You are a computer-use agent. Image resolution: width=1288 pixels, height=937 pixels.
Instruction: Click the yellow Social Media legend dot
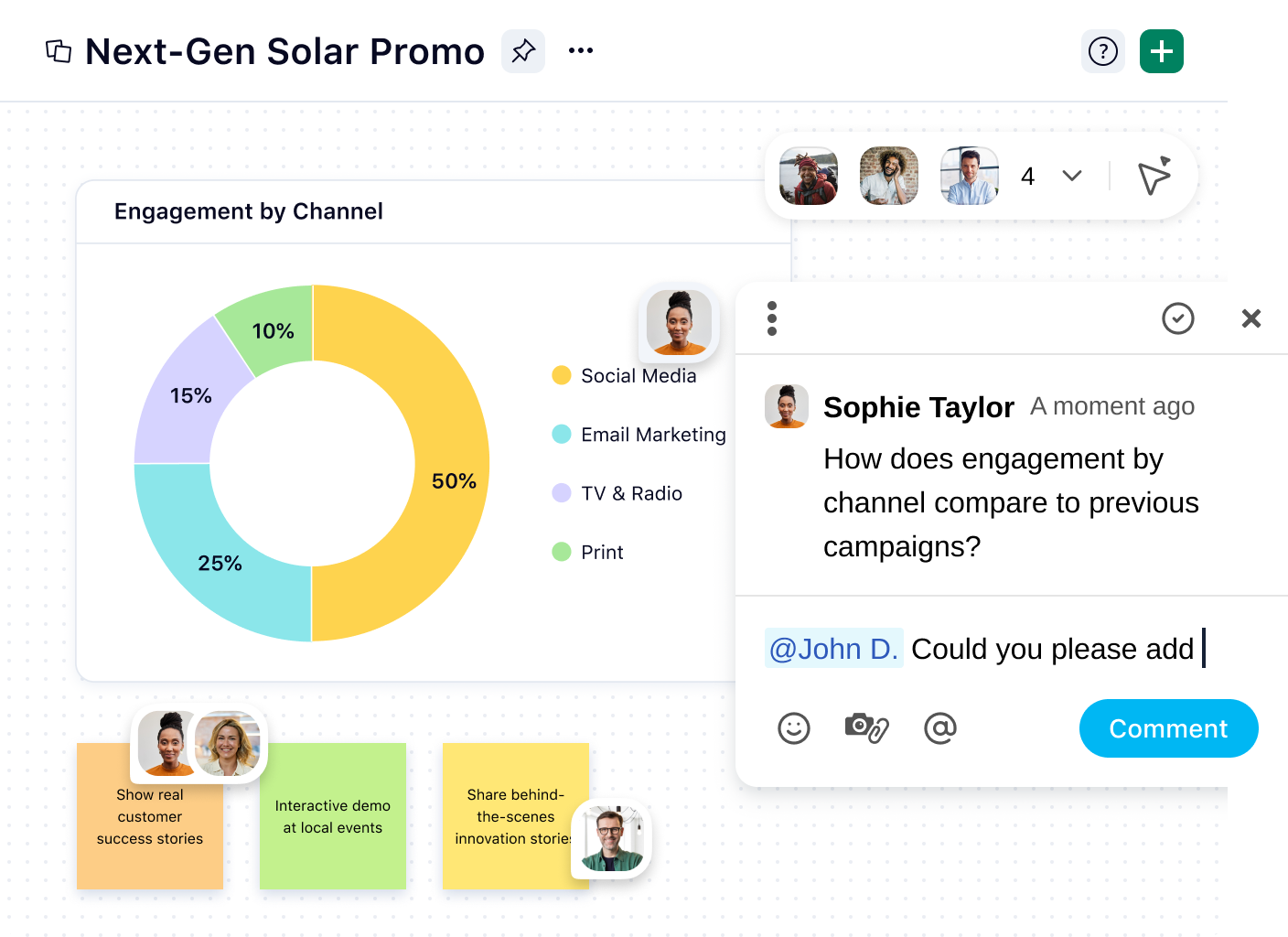coord(562,376)
